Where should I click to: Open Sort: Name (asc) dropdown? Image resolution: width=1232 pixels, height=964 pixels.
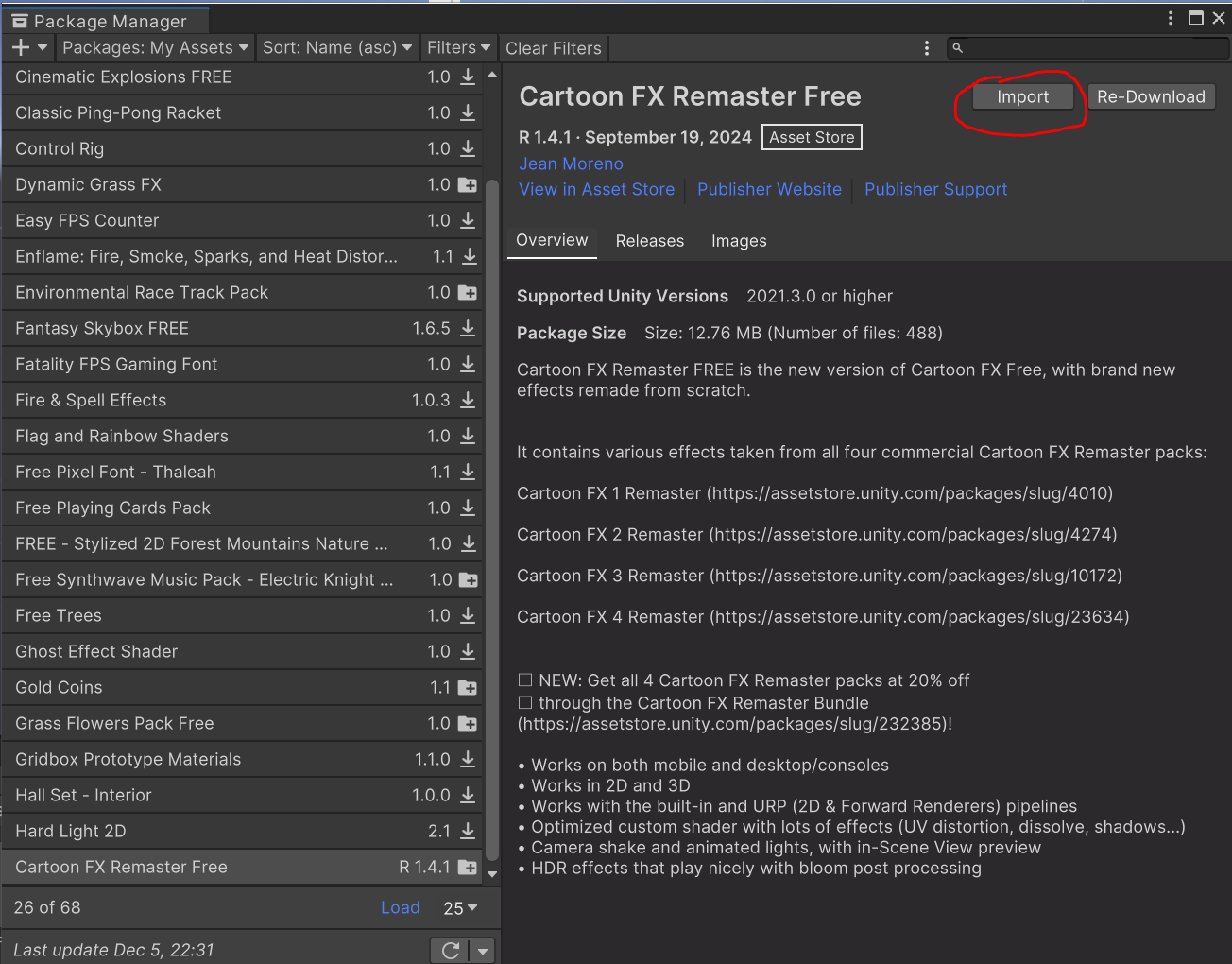(x=337, y=47)
